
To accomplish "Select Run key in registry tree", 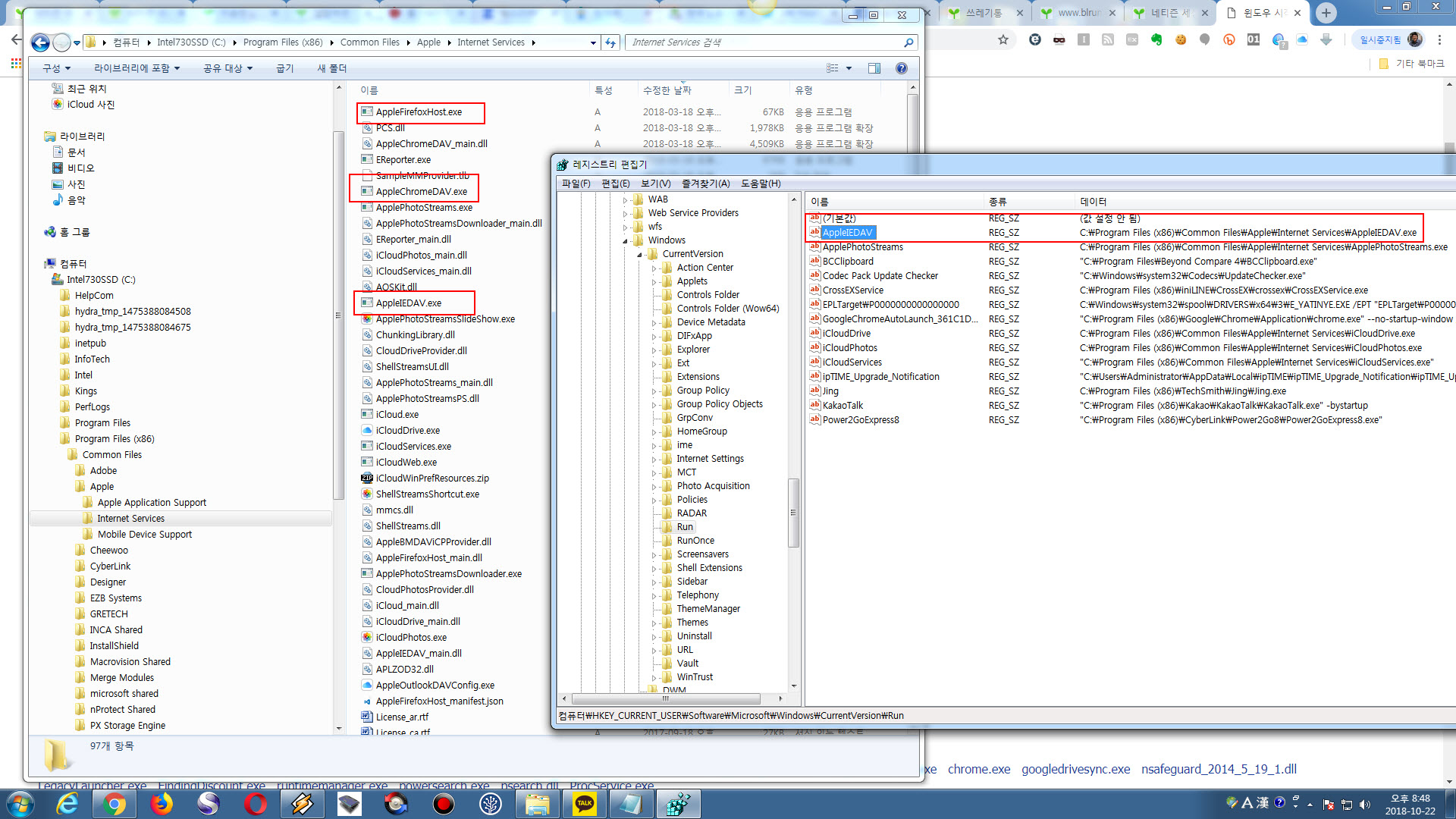I will point(685,528).
